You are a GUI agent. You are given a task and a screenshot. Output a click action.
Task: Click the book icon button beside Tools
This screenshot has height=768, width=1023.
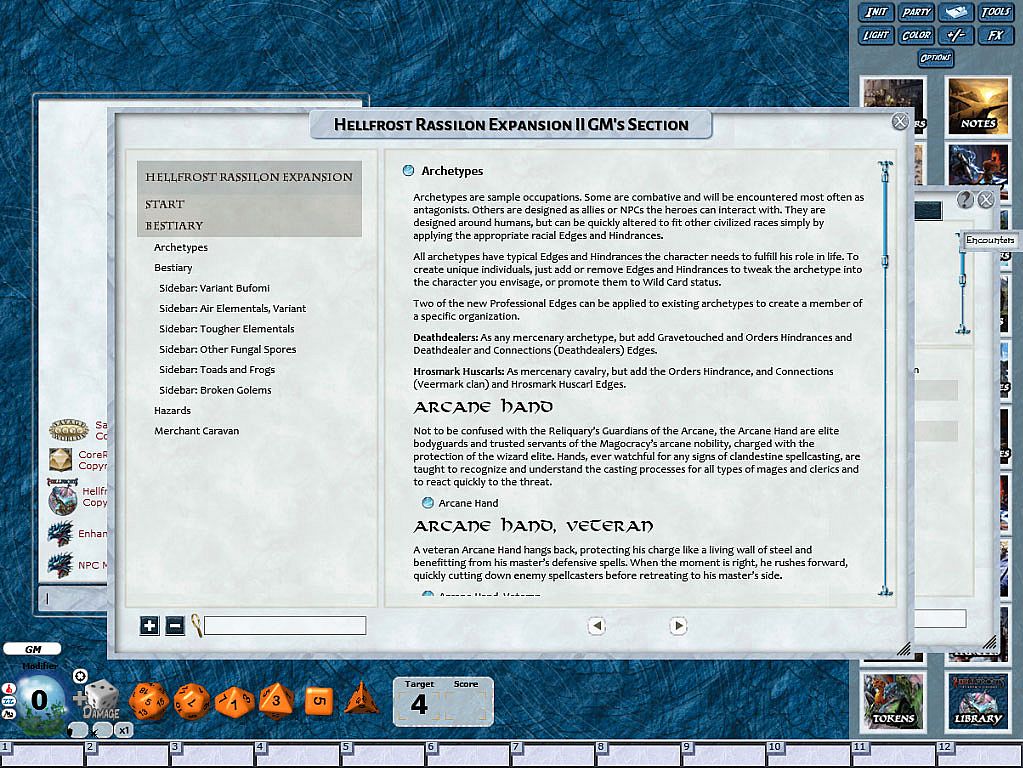[956, 12]
